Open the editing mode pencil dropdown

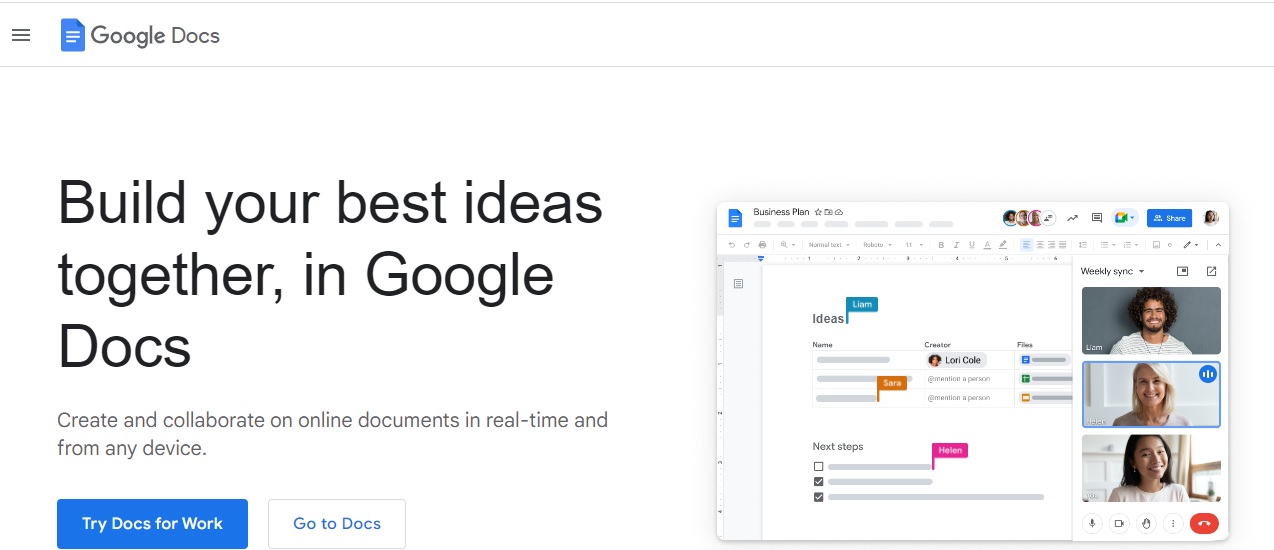pos(1189,245)
